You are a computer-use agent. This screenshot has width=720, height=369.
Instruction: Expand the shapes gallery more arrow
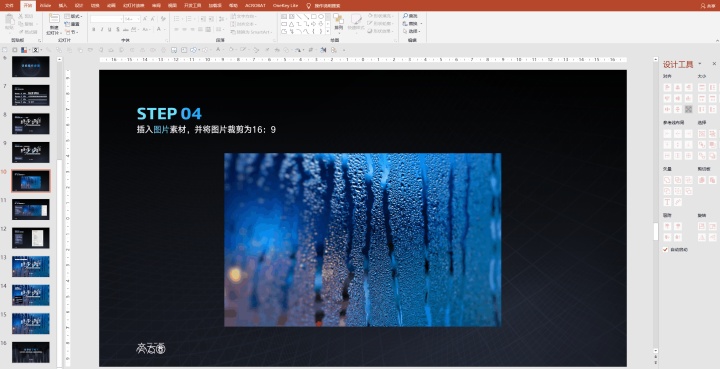[x=327, y=31]
